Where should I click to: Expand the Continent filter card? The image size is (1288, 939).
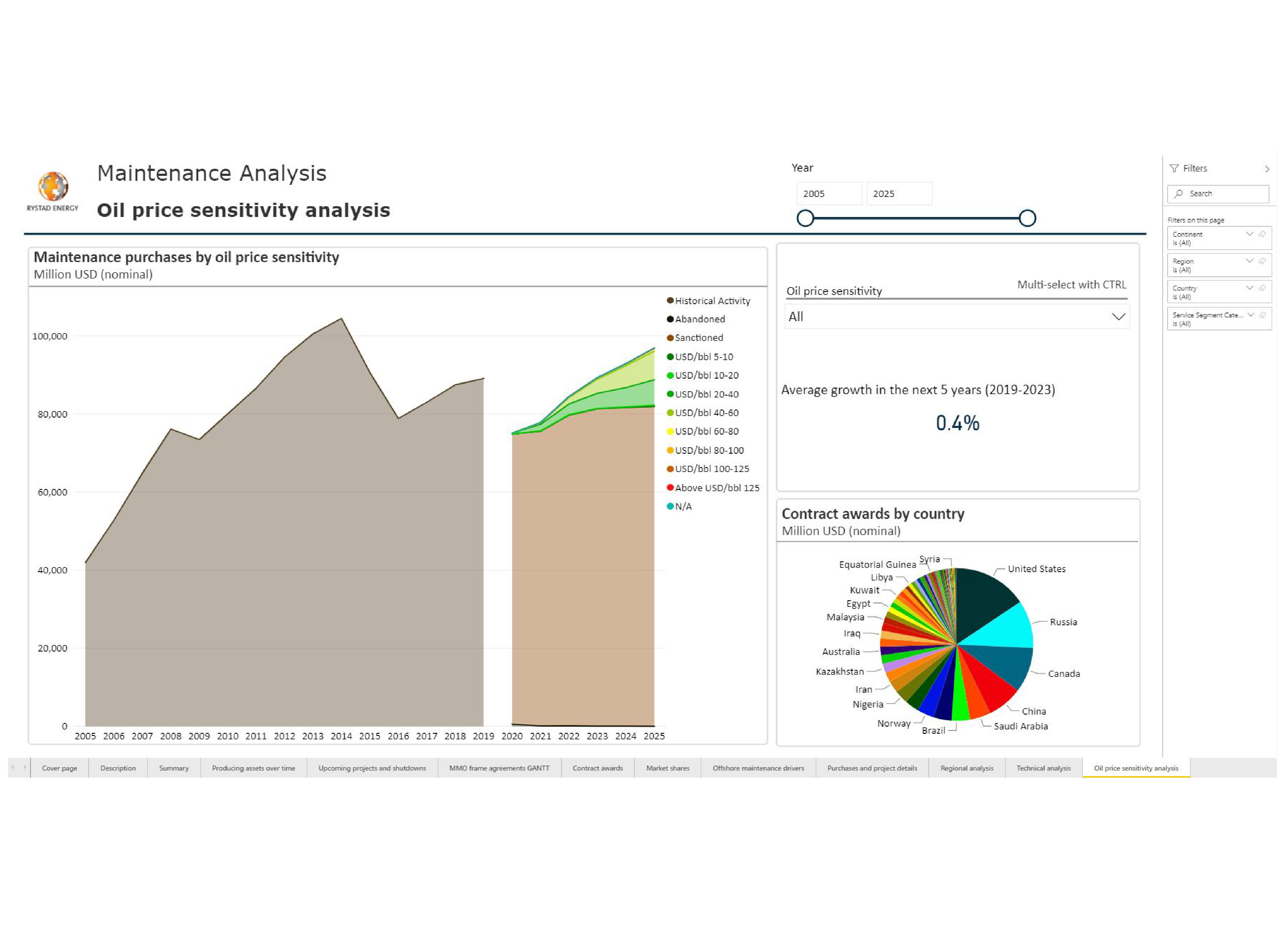coord(1249,234)
